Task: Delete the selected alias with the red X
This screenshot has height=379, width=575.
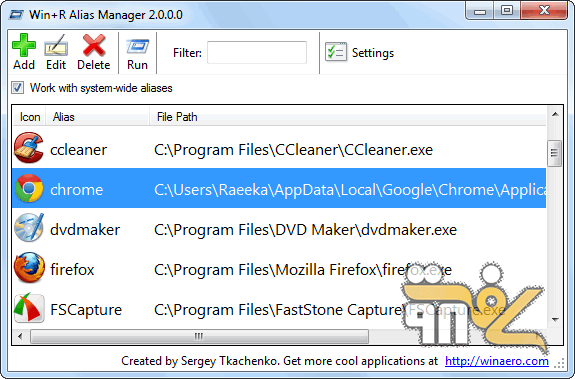Action: pyautogui.click(x=94, y=52)
